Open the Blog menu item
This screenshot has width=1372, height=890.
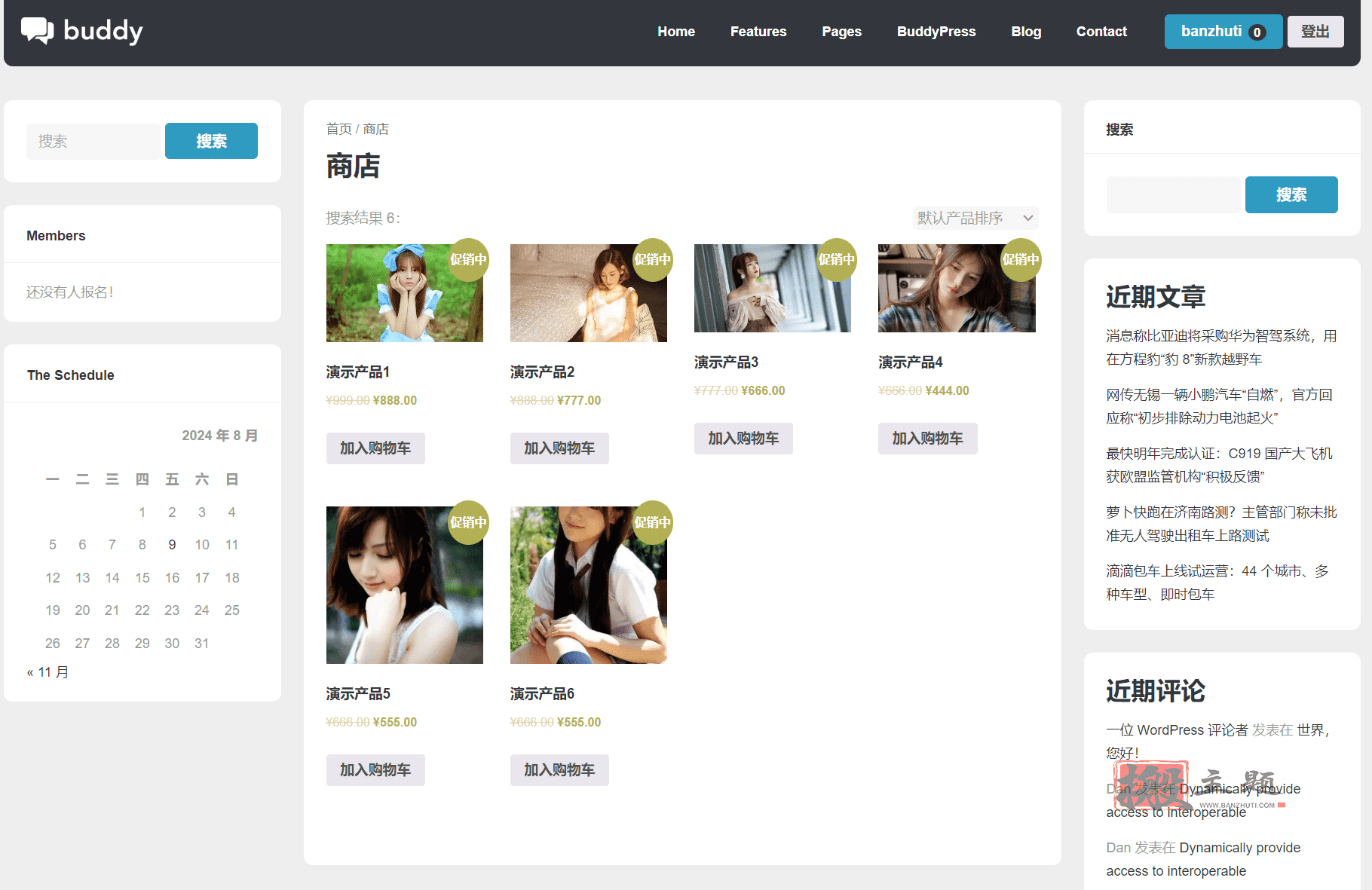click(x=1026, y=32)
